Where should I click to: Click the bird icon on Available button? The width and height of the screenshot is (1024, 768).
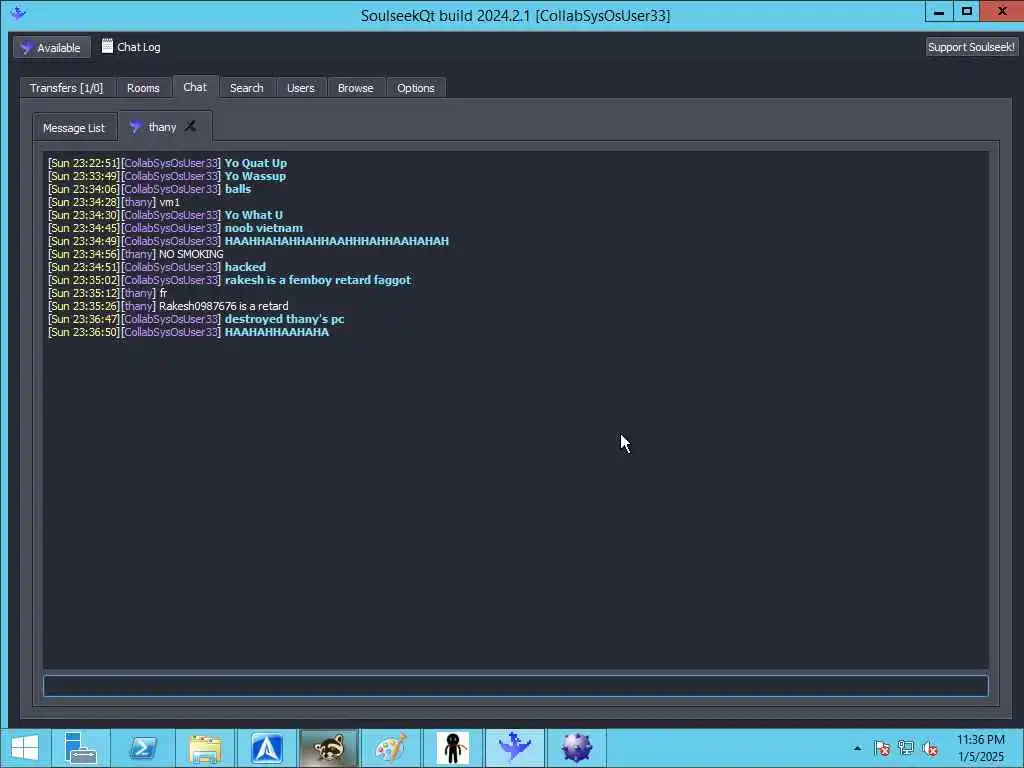(27, 47)
